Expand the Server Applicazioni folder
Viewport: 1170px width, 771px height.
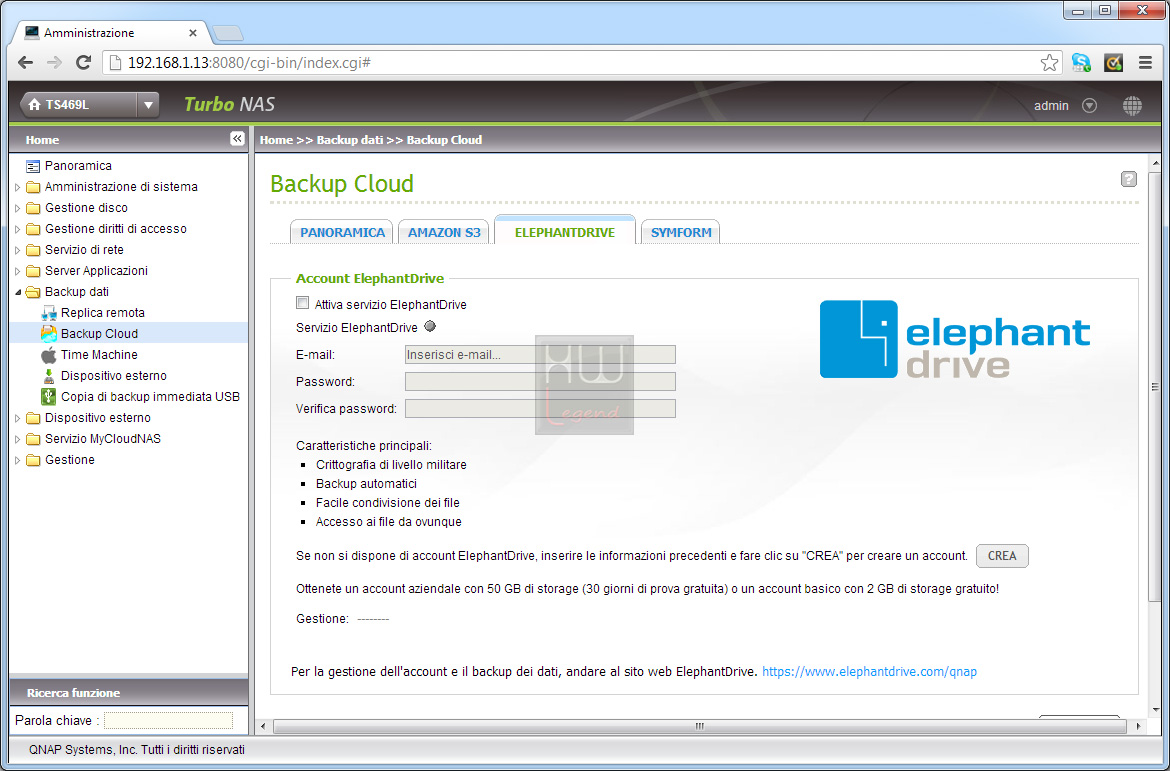click(18, 271)
